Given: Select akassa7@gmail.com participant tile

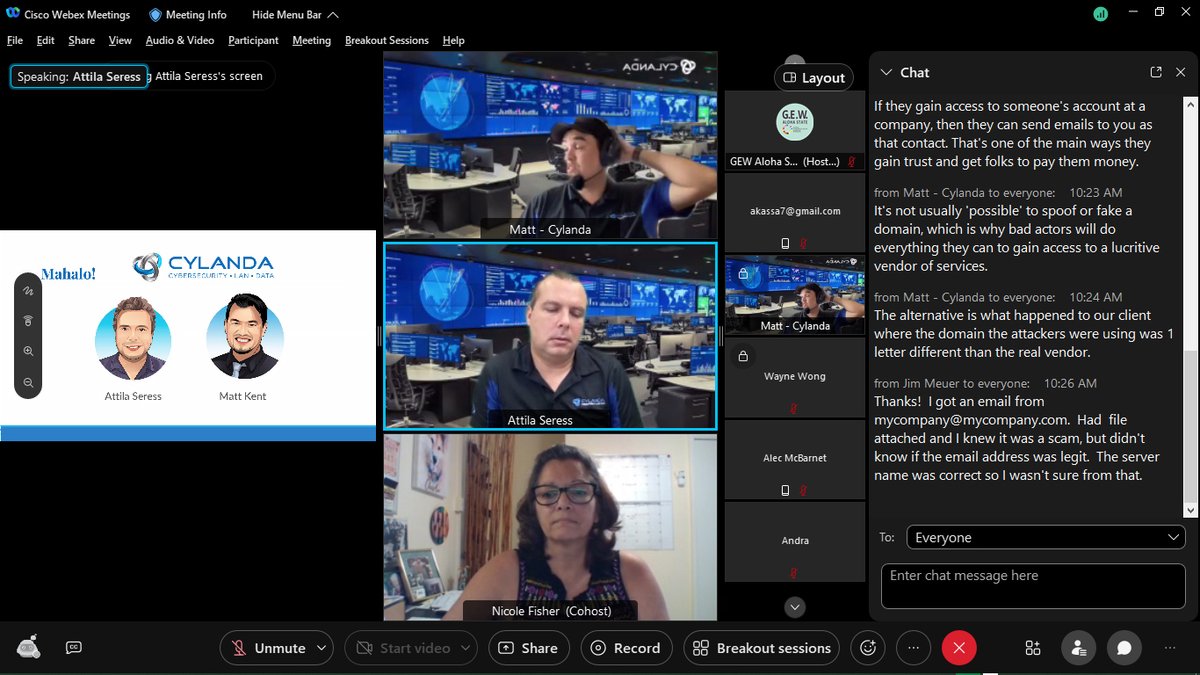Looking at the screenshot, I should [795, 212].
